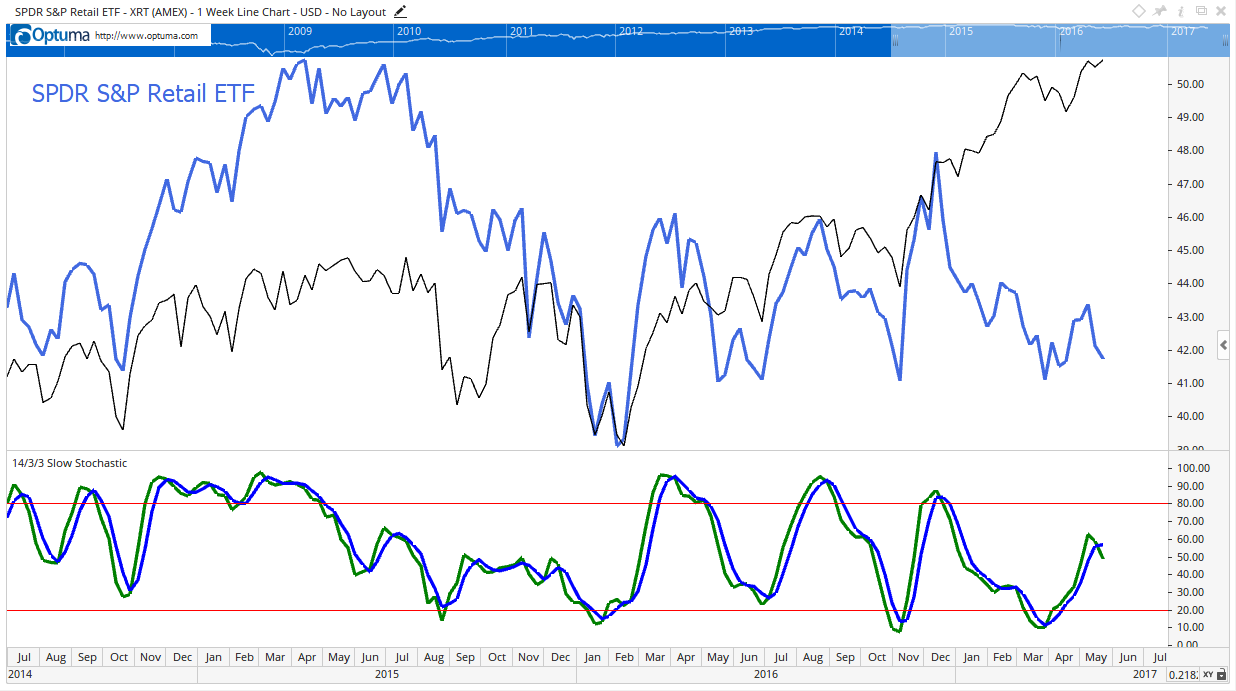
Task: Expand the side panel arrow on right edge
Action: click(1223, 346)
